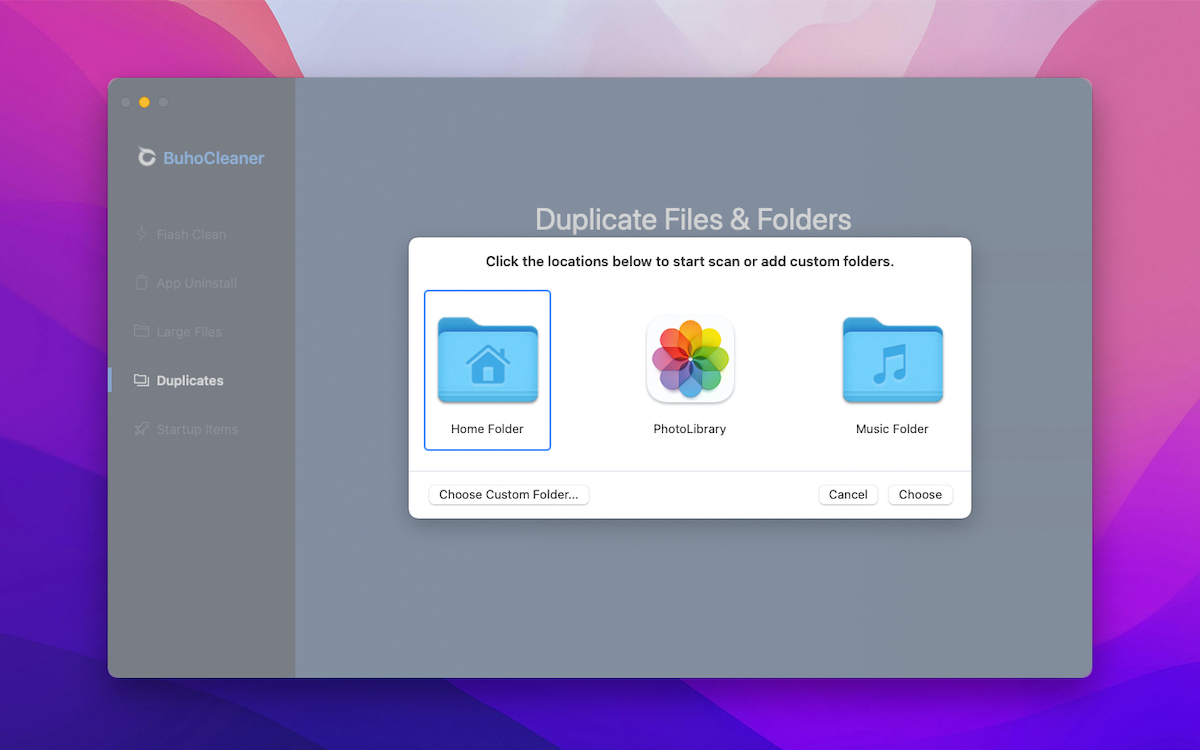This screenshot has height=750, width=1200.
Task: Cancel the location selection dialog
Action: [848, 495]
